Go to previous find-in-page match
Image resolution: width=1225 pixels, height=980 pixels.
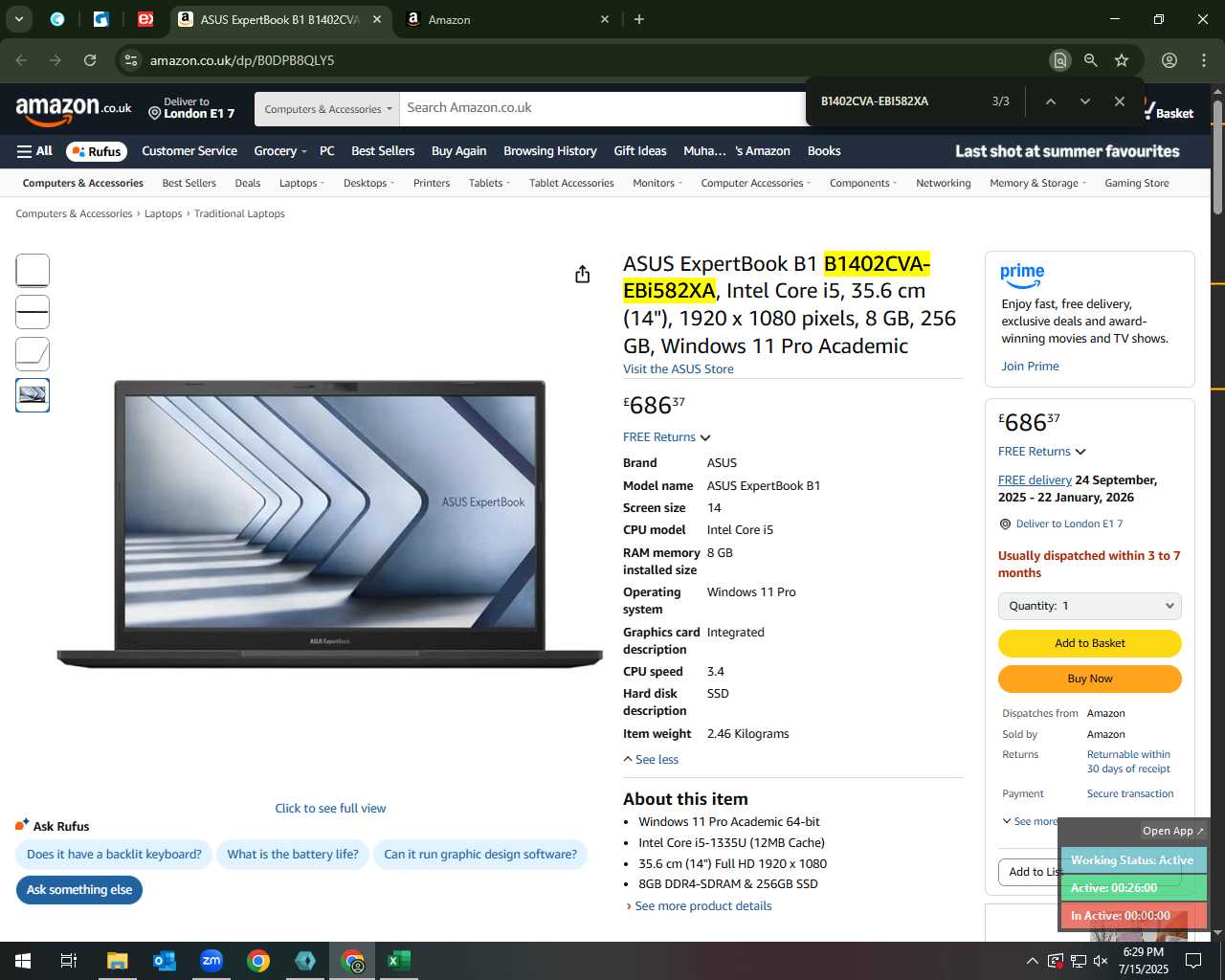click(1050, 101)
